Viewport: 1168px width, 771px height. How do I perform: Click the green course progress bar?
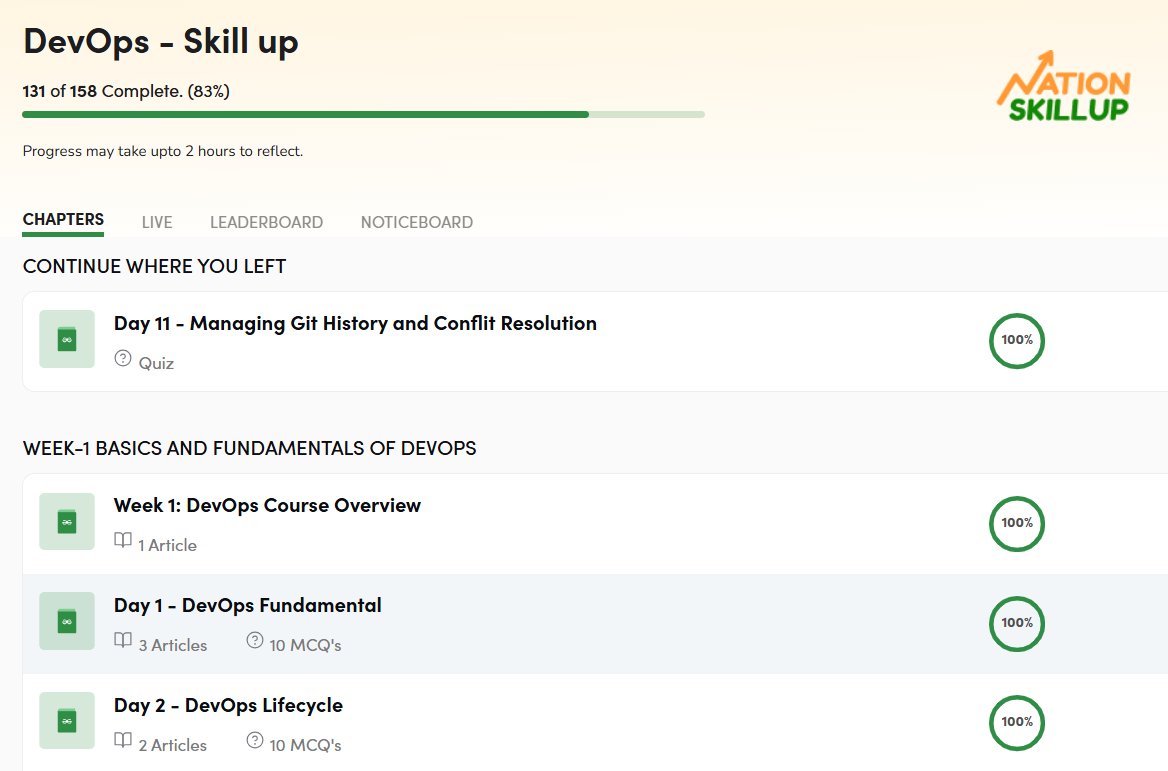(364, 115)
